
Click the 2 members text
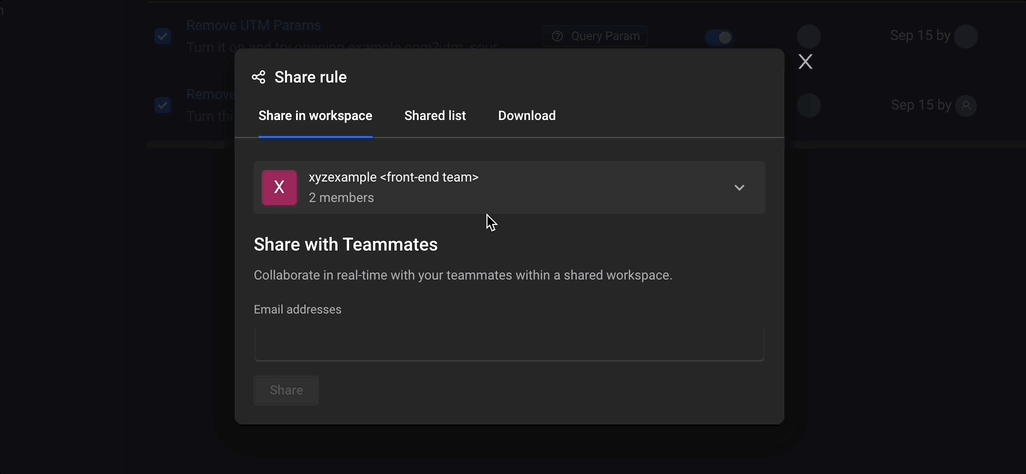click(x=341, y=198)
